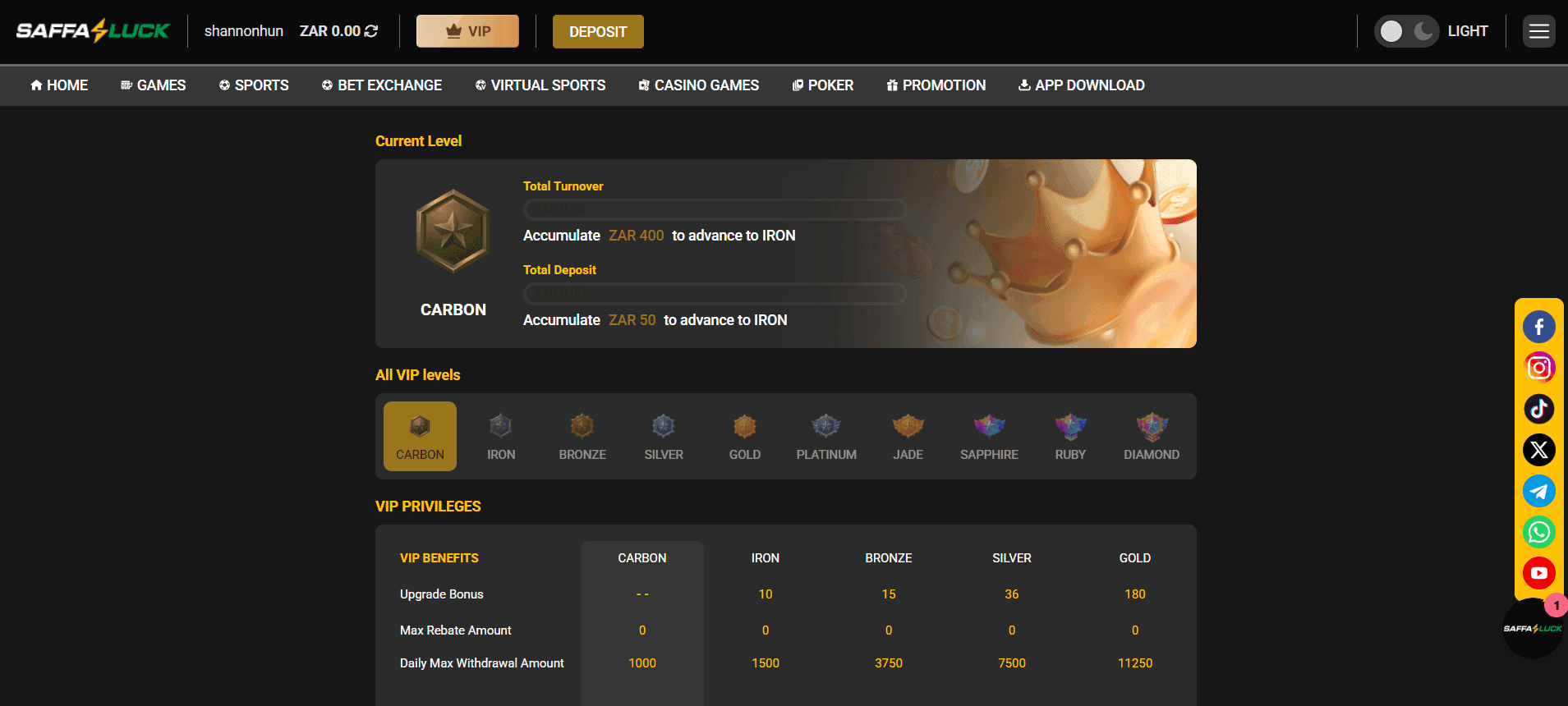Open the WhatsApp contact icon

point(1538,532)
